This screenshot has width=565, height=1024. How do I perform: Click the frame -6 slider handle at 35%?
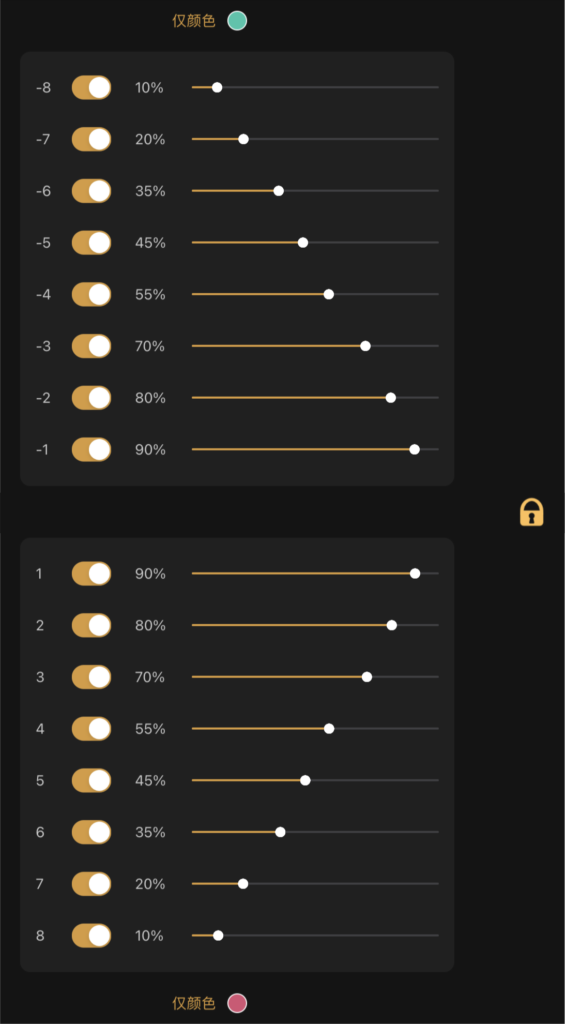[x=278, y=191]
